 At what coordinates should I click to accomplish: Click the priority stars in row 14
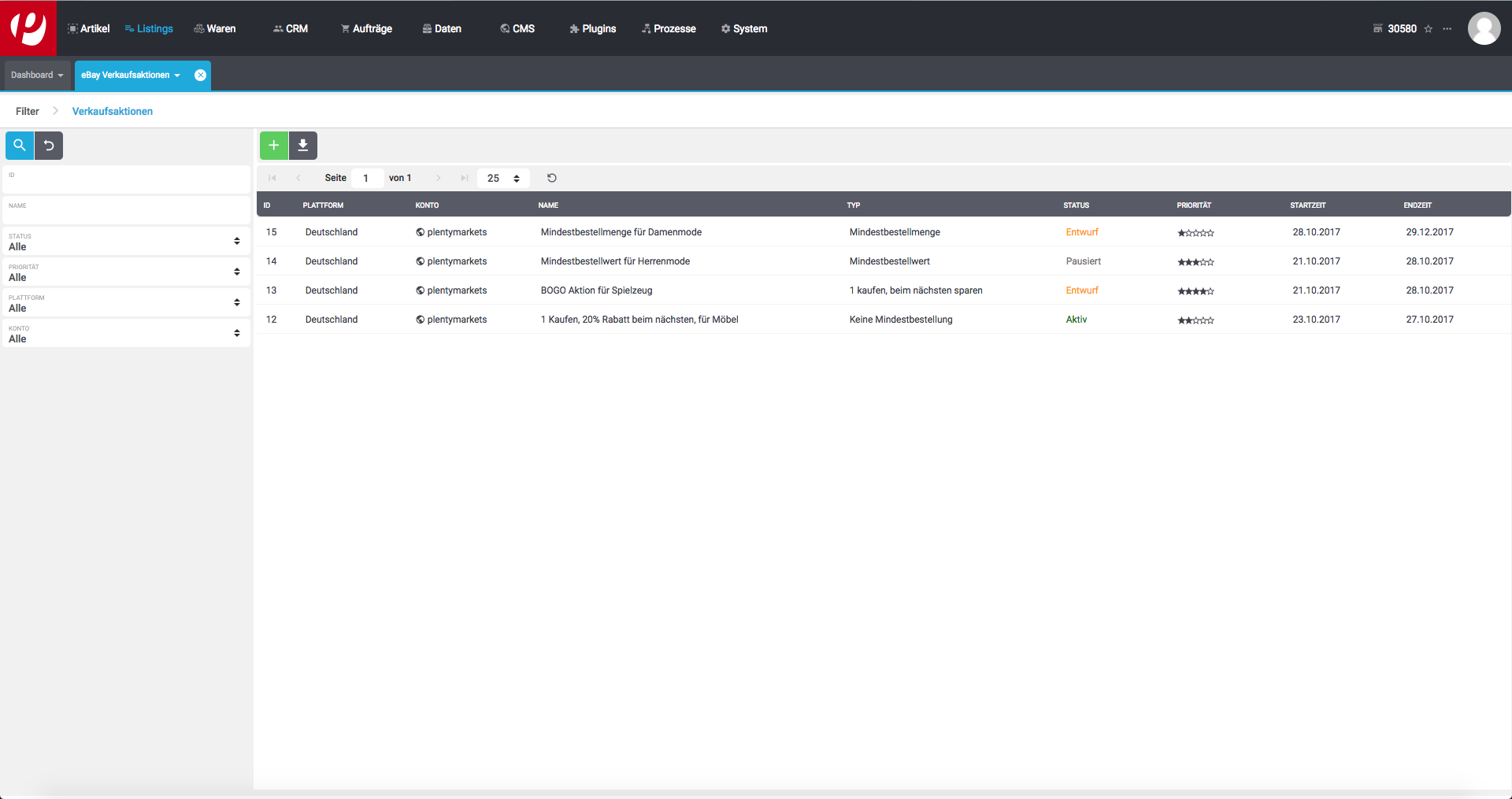coord(1195,262)
